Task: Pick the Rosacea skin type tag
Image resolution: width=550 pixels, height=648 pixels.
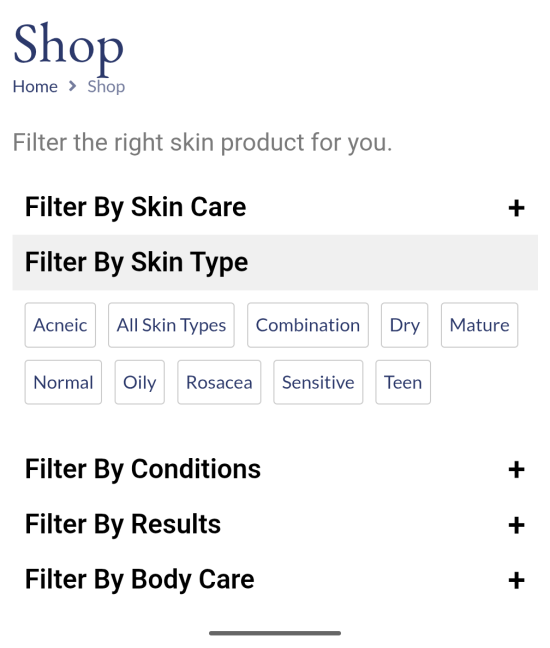Action: point(219,382)
